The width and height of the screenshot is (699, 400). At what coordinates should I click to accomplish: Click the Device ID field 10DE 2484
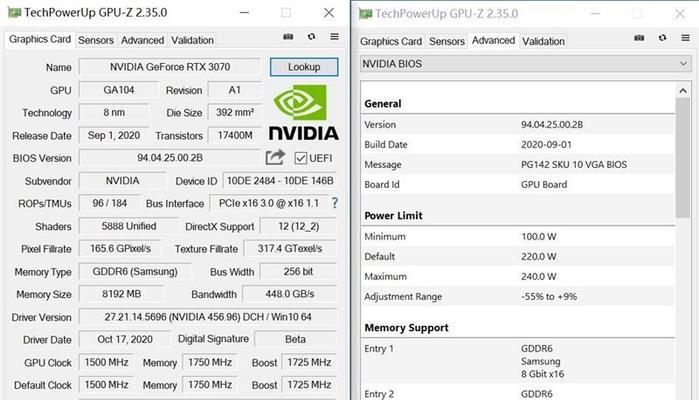pyautogui.click(x=280, y=181)
